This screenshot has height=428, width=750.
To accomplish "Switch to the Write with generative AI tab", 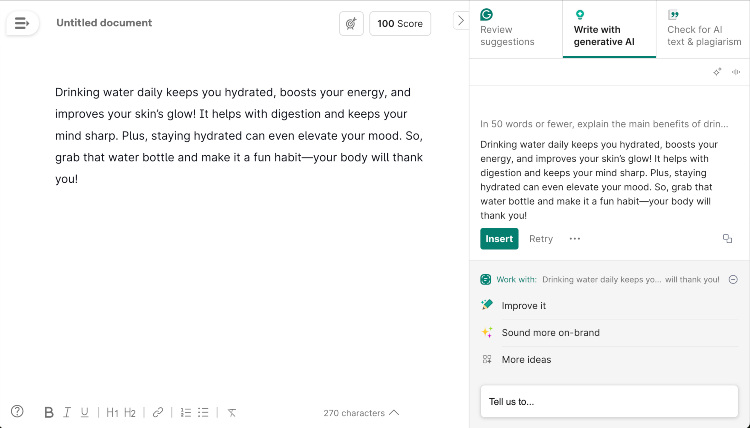I will pyautogui.click(x=609, y=29).
